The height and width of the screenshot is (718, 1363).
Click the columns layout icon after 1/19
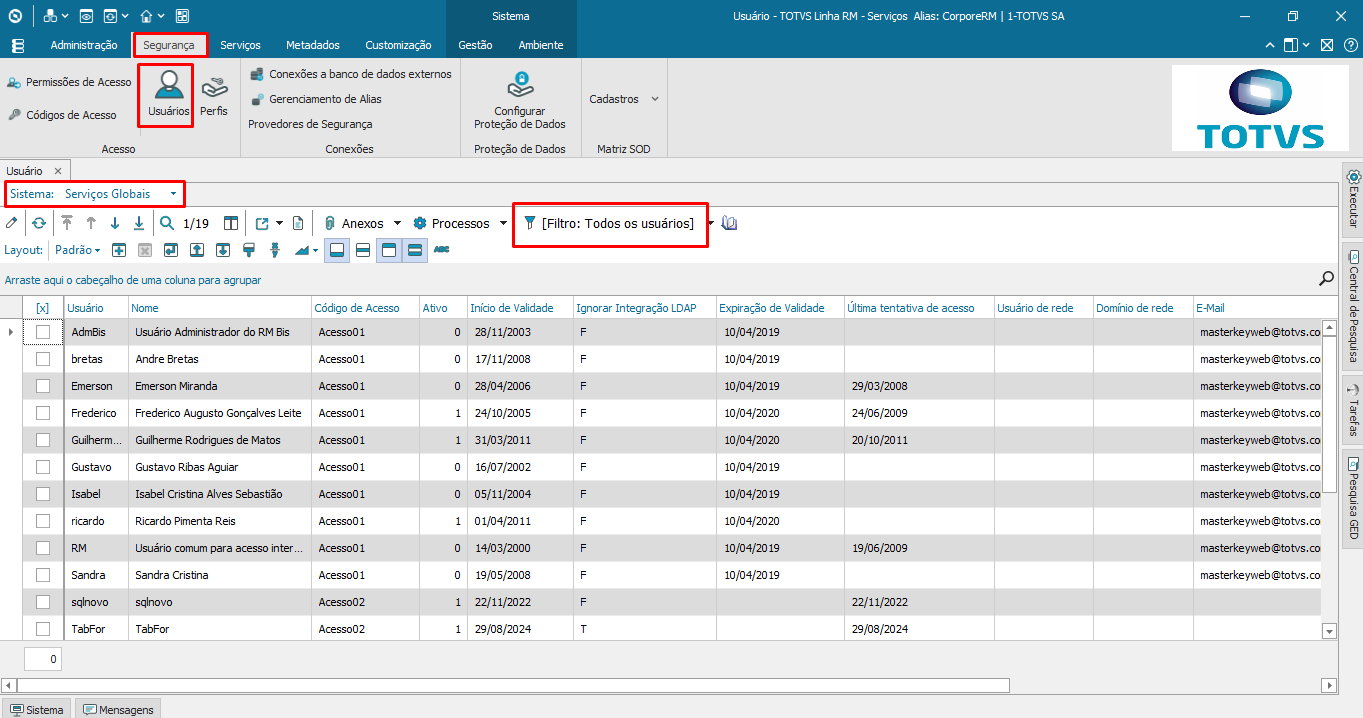pos(231,223)
